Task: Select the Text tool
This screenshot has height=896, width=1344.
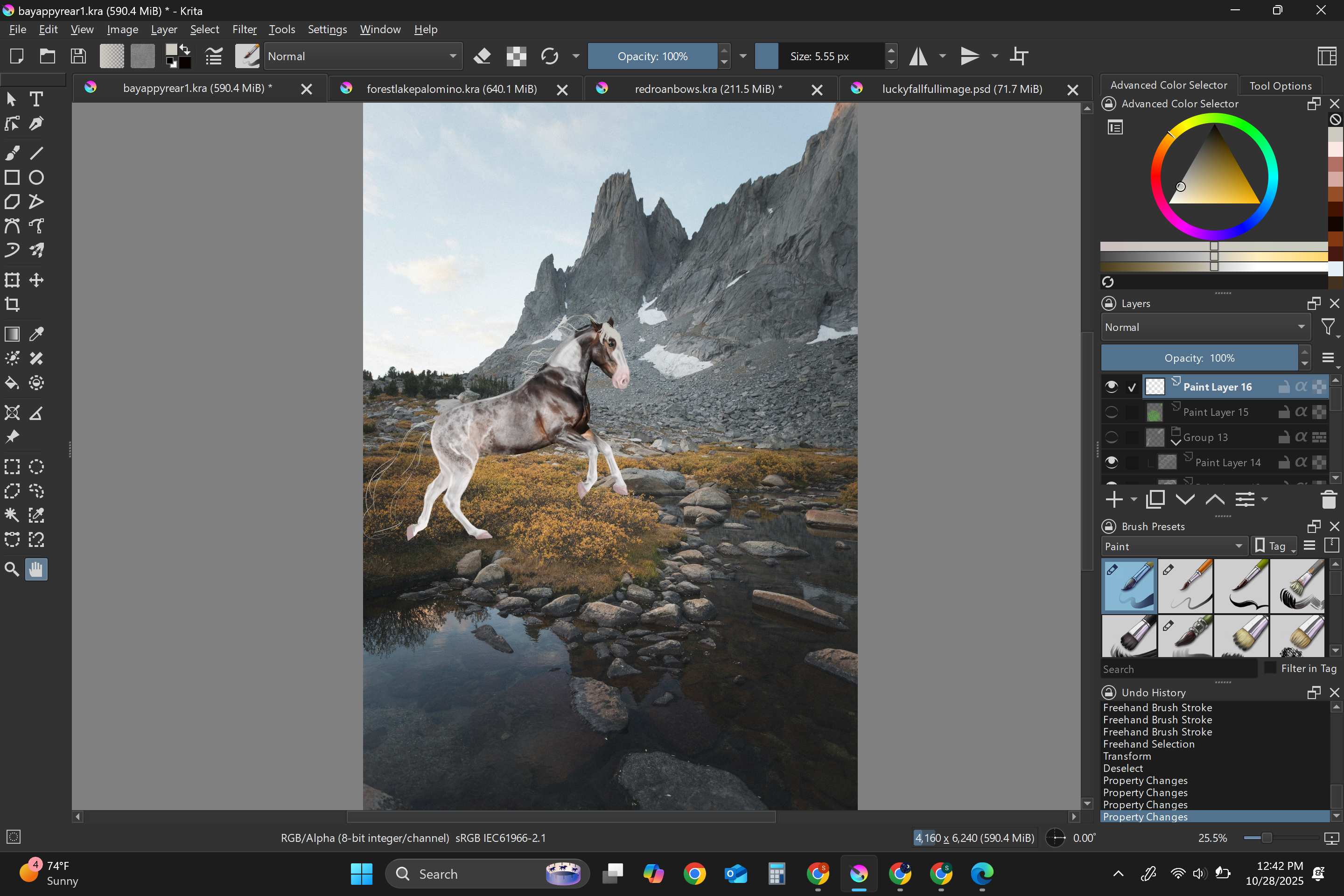Action: click(36, 99)
